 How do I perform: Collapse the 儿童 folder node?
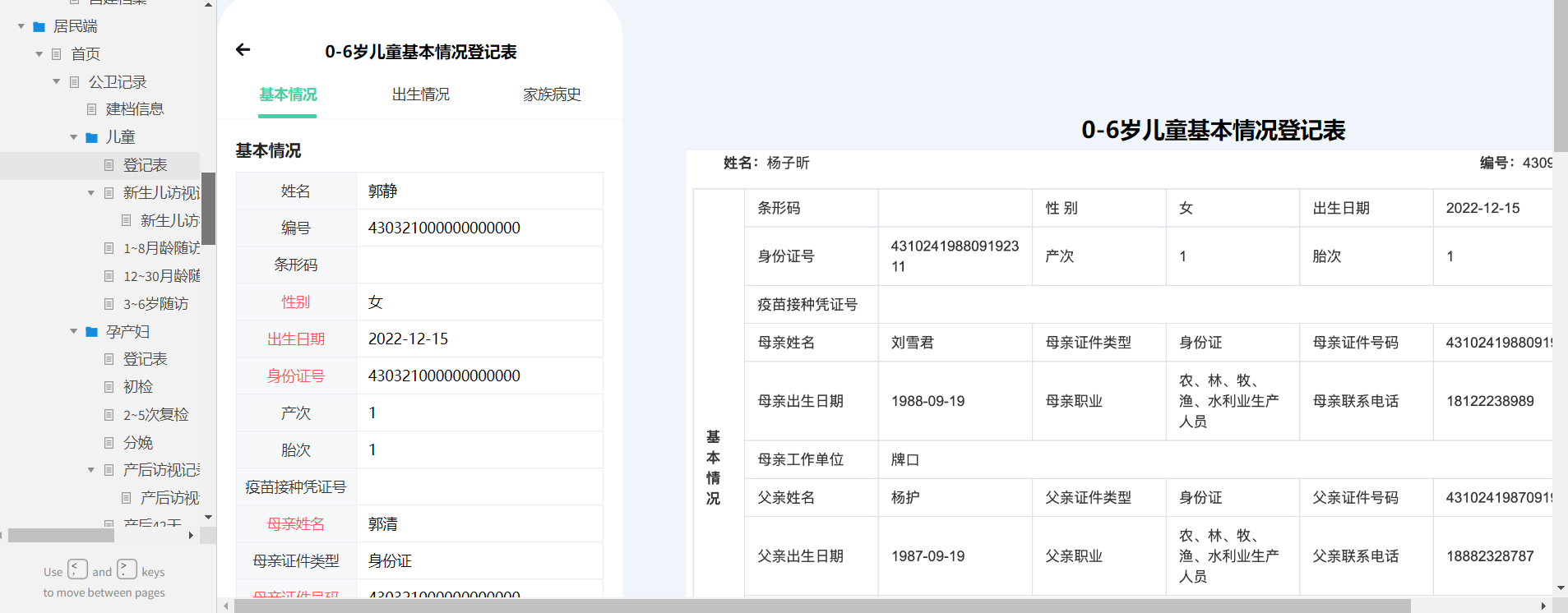click(x=73, y=137)
